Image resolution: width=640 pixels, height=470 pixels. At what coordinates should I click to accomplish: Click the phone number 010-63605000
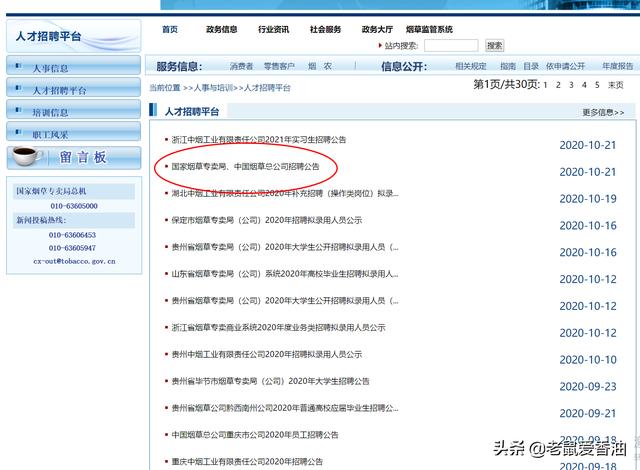tap(74, 206)
